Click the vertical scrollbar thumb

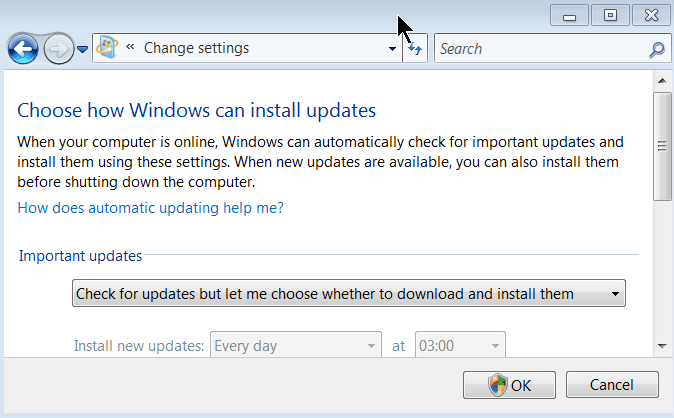662,146
